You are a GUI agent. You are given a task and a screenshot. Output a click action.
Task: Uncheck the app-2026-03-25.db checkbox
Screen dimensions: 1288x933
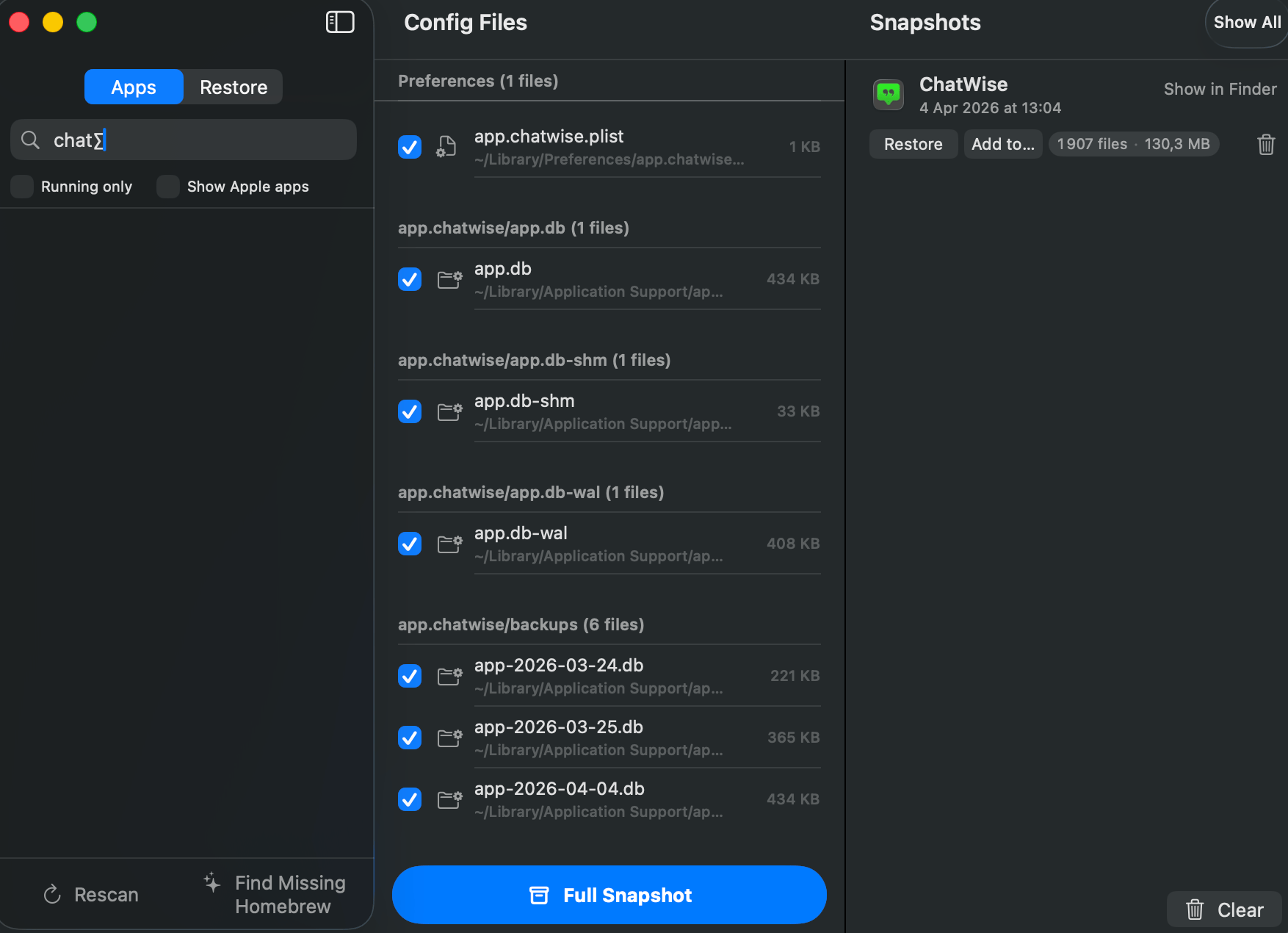(410, 738)
